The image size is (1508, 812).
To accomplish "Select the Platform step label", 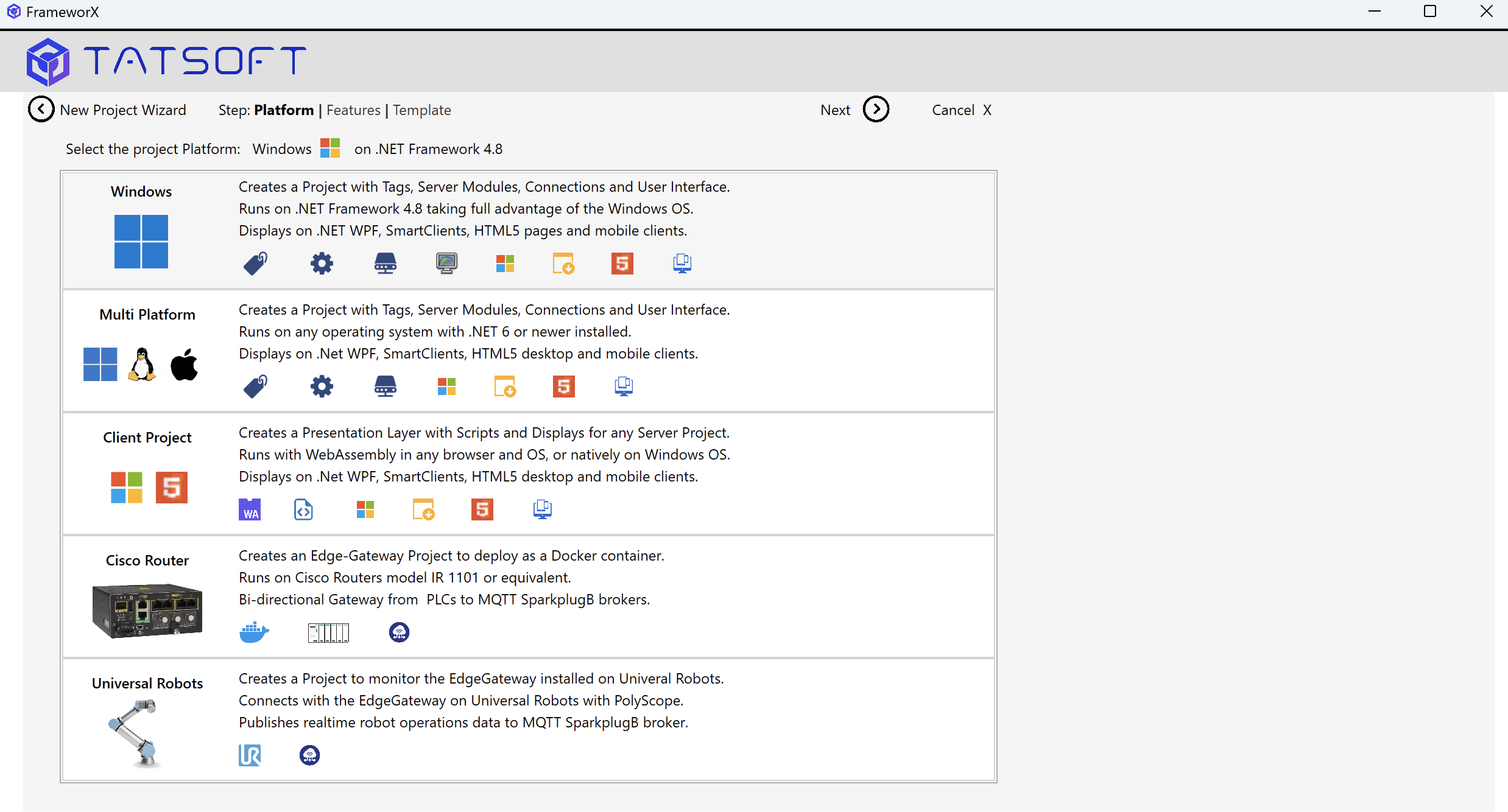I will [284, 110].
